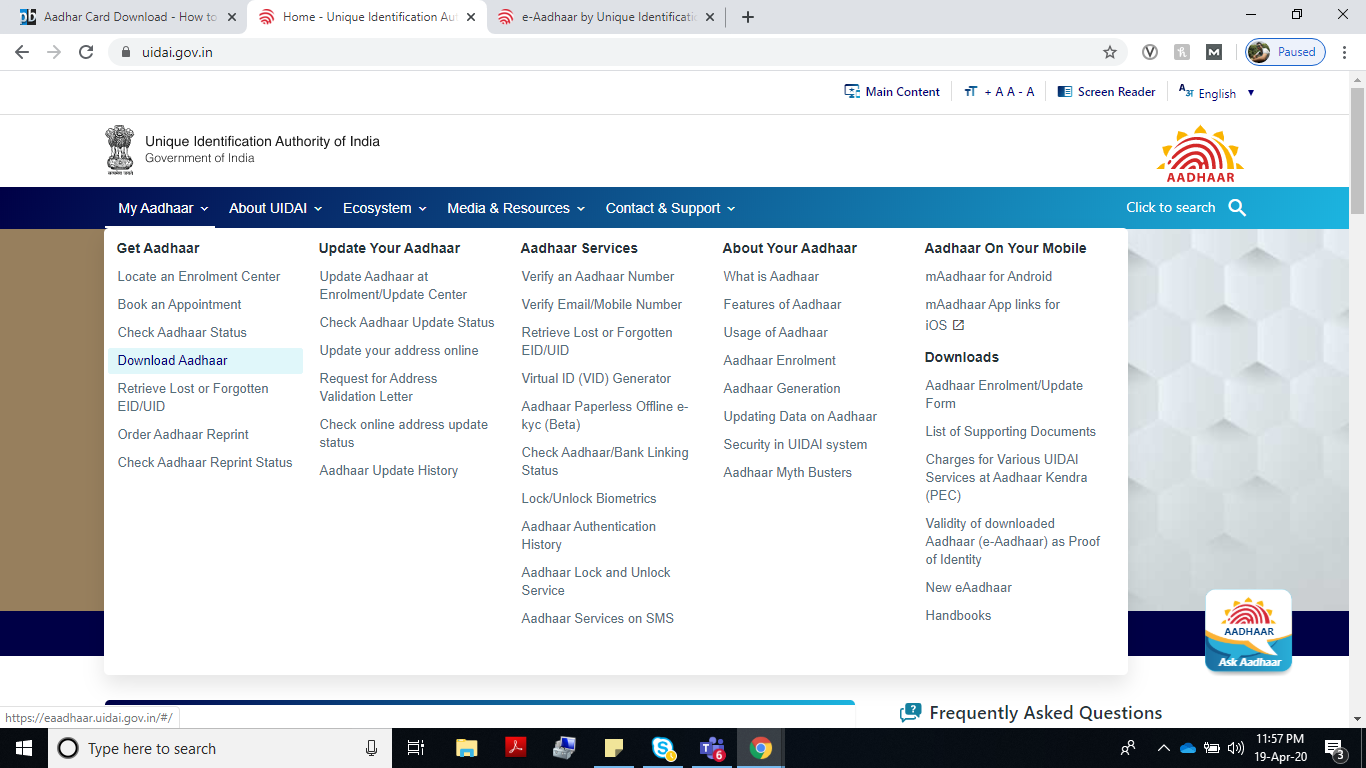This screenshot has height=768, width=1366.
Task: Expand the Media & Resources dropdown
Action: coord(516,208)
